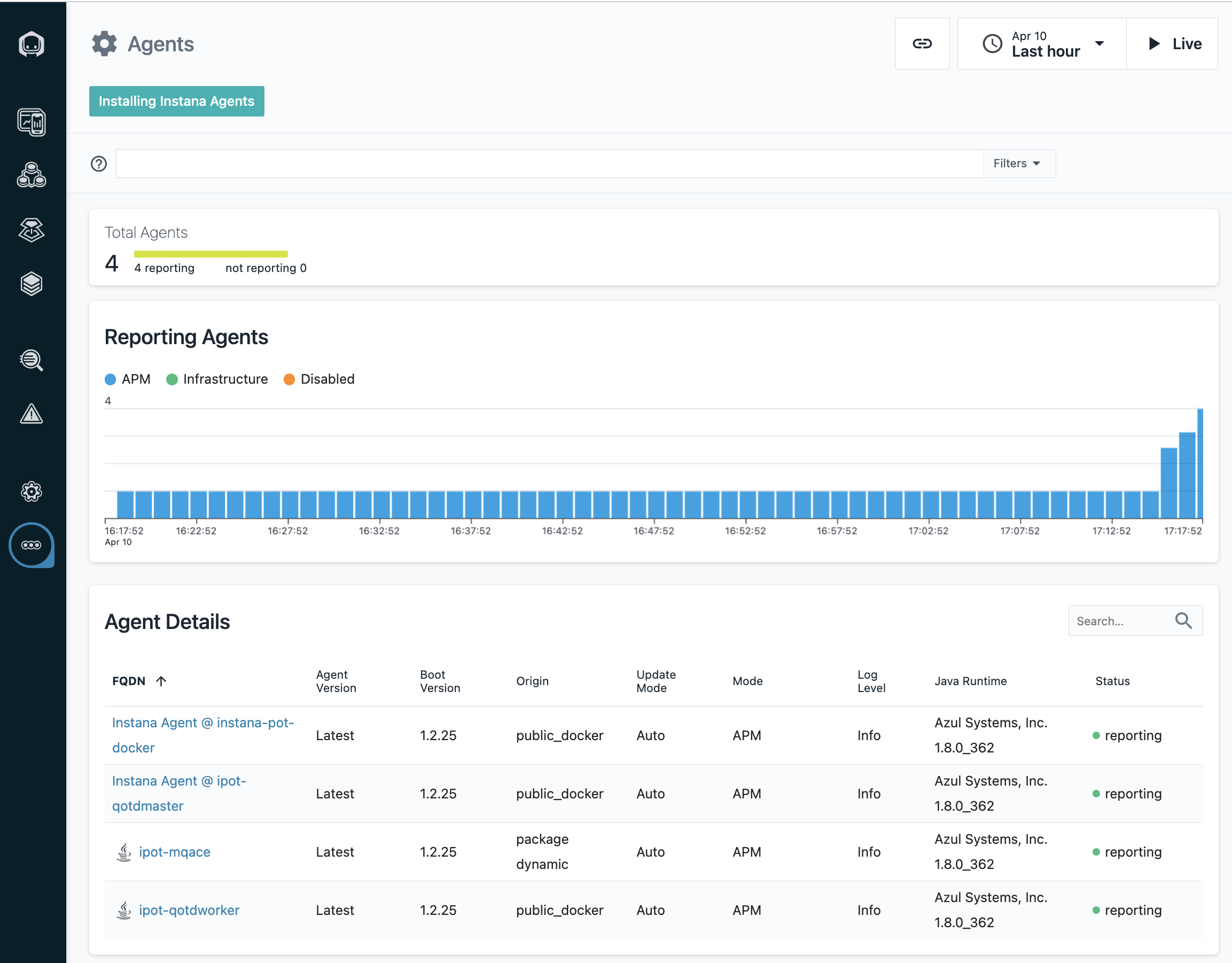Click 'package dynamic' origin cell
Image resolution: width=1232 pixels, height=963 pixels.
tap(543, 852)
